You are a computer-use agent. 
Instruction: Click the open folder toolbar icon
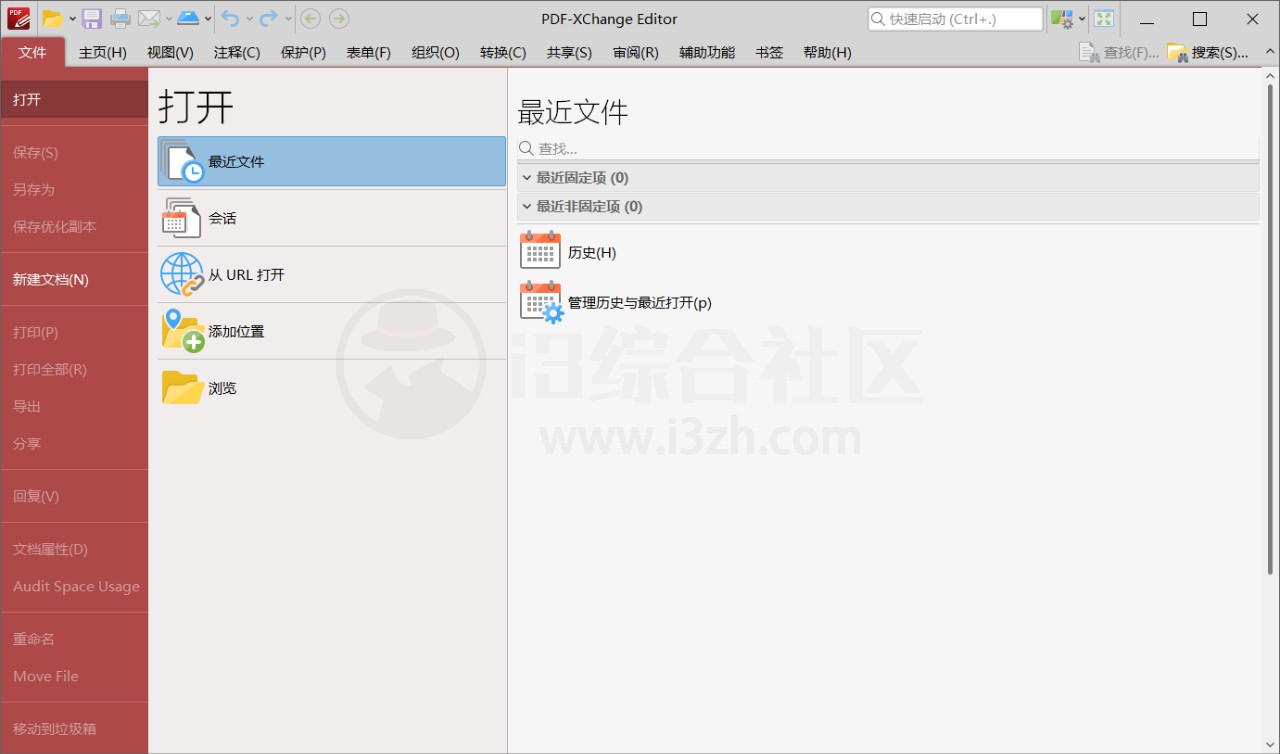coord(53,18)
